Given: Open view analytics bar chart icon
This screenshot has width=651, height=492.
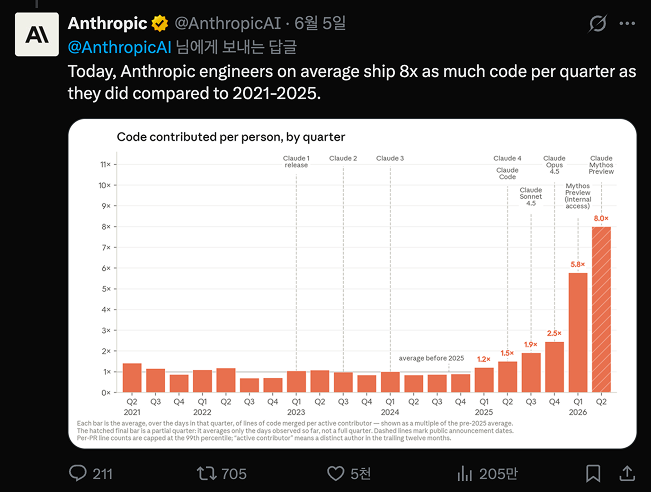Looking at the screenshot, I should (x=465, y=473).
